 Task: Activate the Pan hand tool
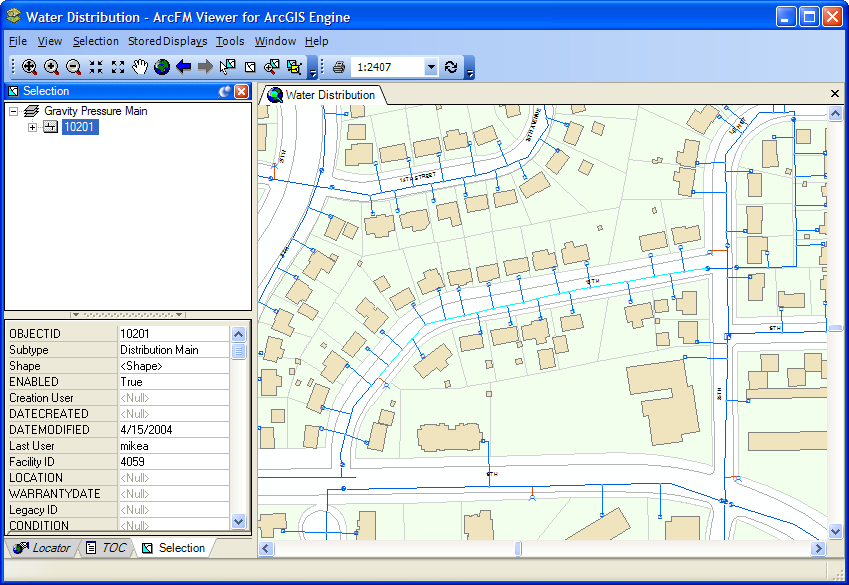pyautogui.click(x=140, y=67)
